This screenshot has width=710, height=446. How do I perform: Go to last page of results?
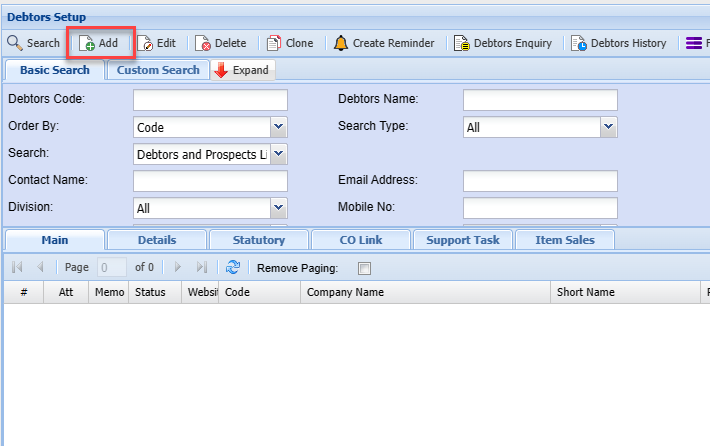click(201, 267)
